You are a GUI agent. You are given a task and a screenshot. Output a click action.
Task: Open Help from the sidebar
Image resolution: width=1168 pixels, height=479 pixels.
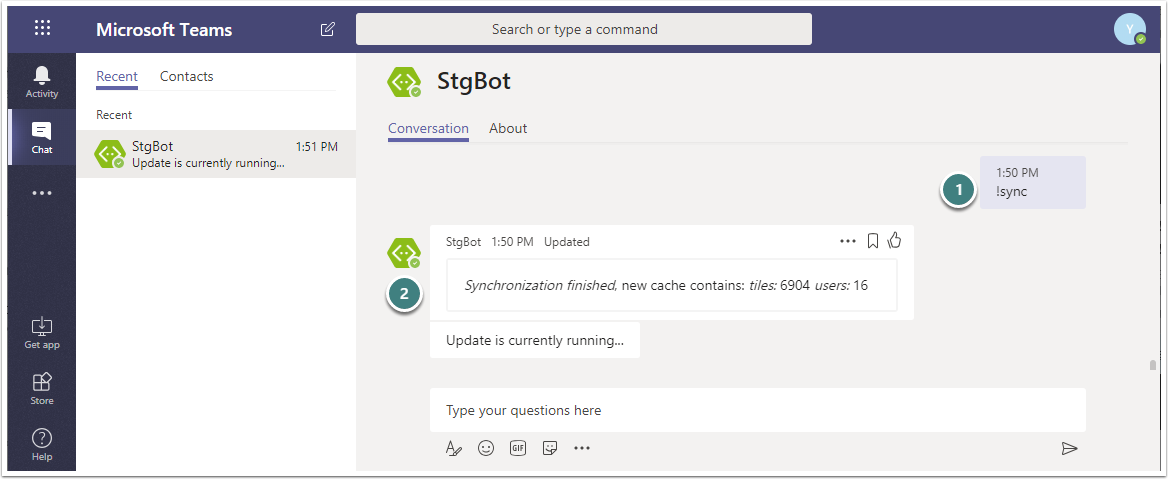coord(42,444)
